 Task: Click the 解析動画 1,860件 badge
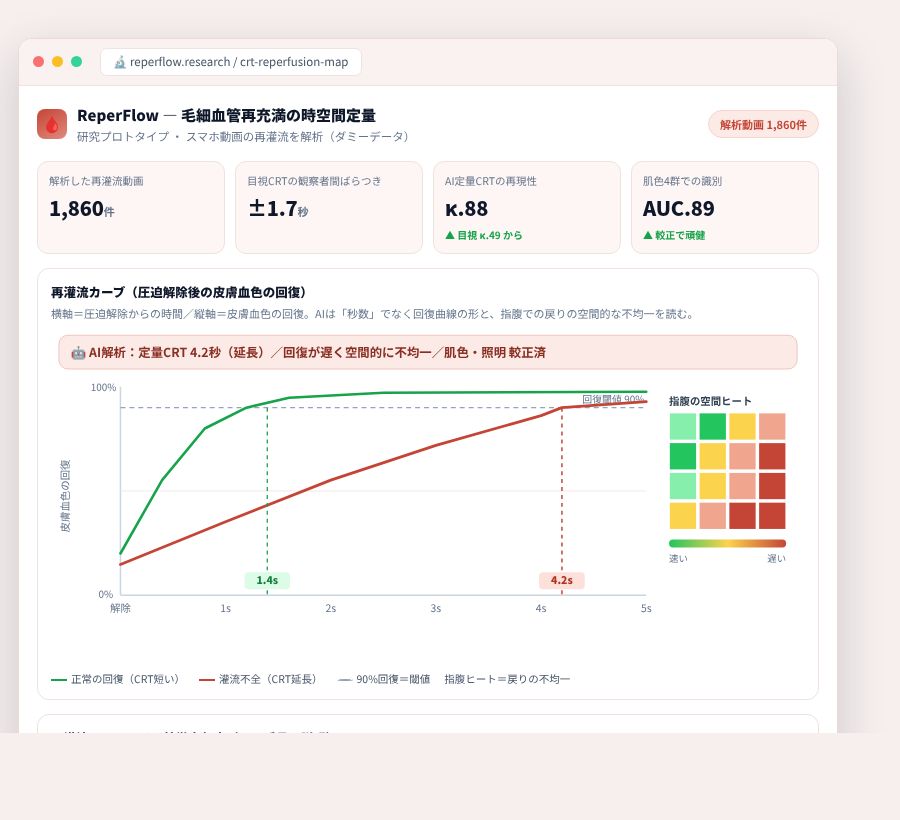(x=763, y=125)
